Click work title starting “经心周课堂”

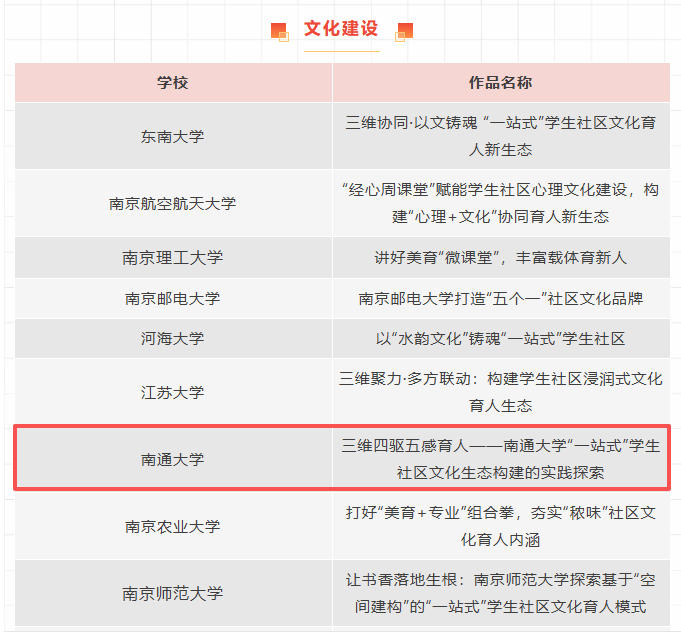[x=501, y=203]
